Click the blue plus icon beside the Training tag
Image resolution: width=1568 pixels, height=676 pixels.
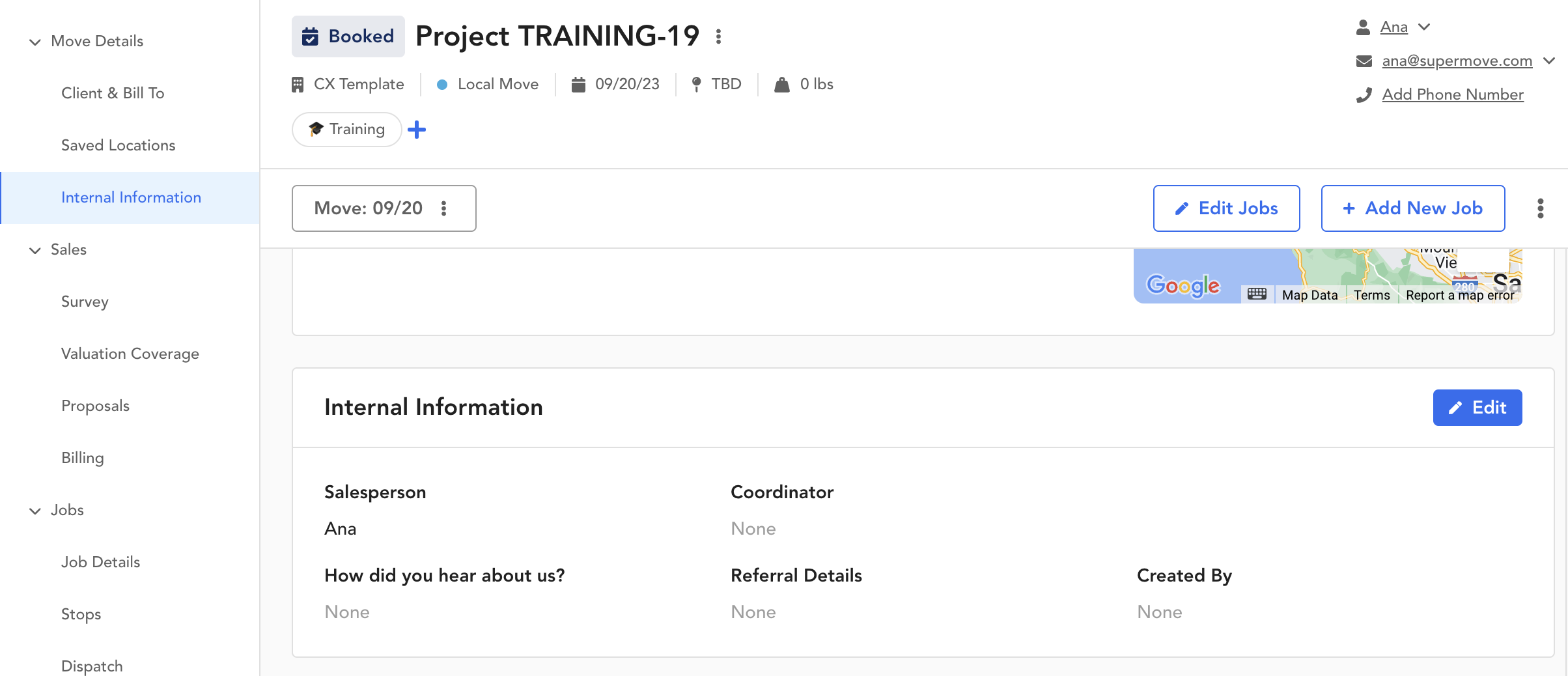(417, 130)
